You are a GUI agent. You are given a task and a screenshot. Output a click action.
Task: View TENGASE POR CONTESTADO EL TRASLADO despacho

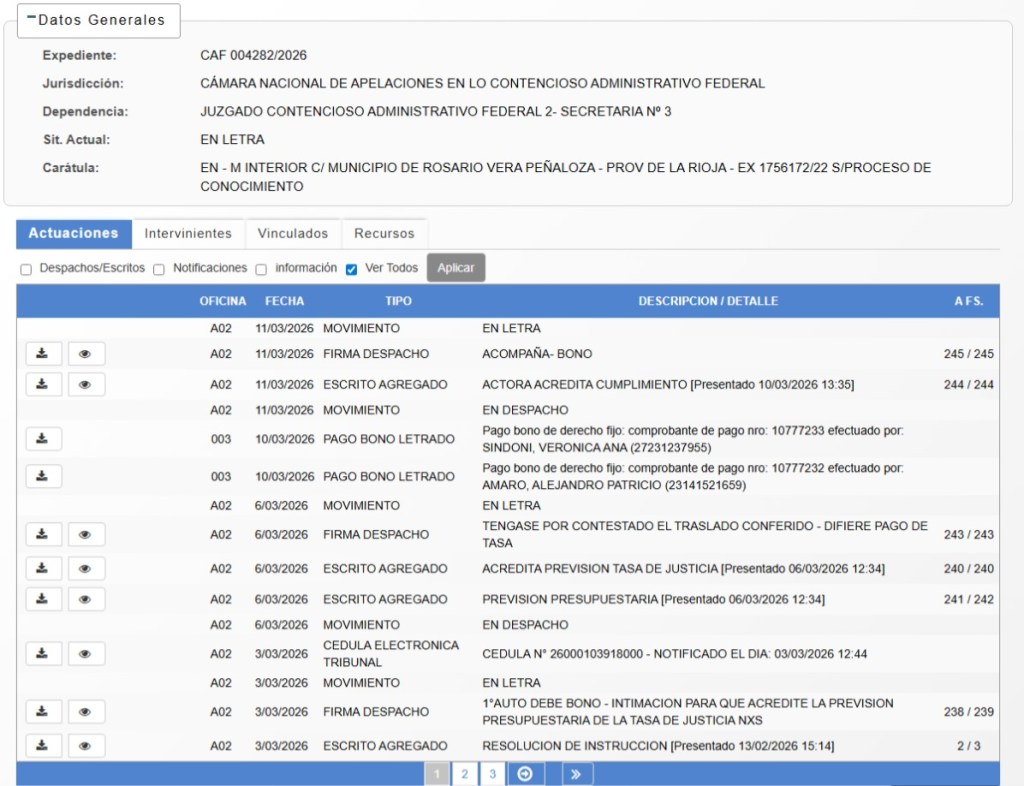click(86, 535)
